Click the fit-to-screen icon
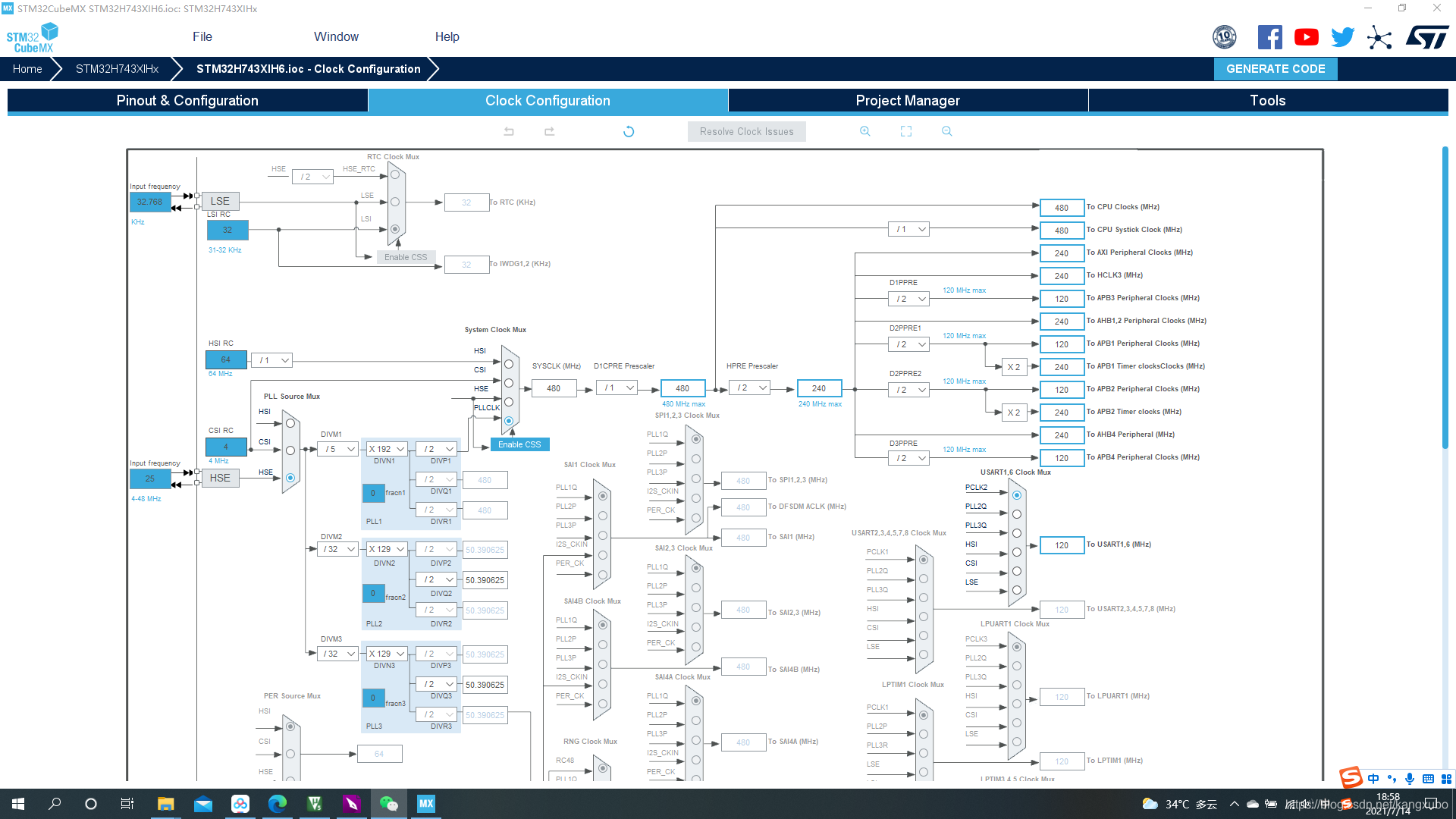The width and height of the screenshot is (1456, 819). [906, 131]
